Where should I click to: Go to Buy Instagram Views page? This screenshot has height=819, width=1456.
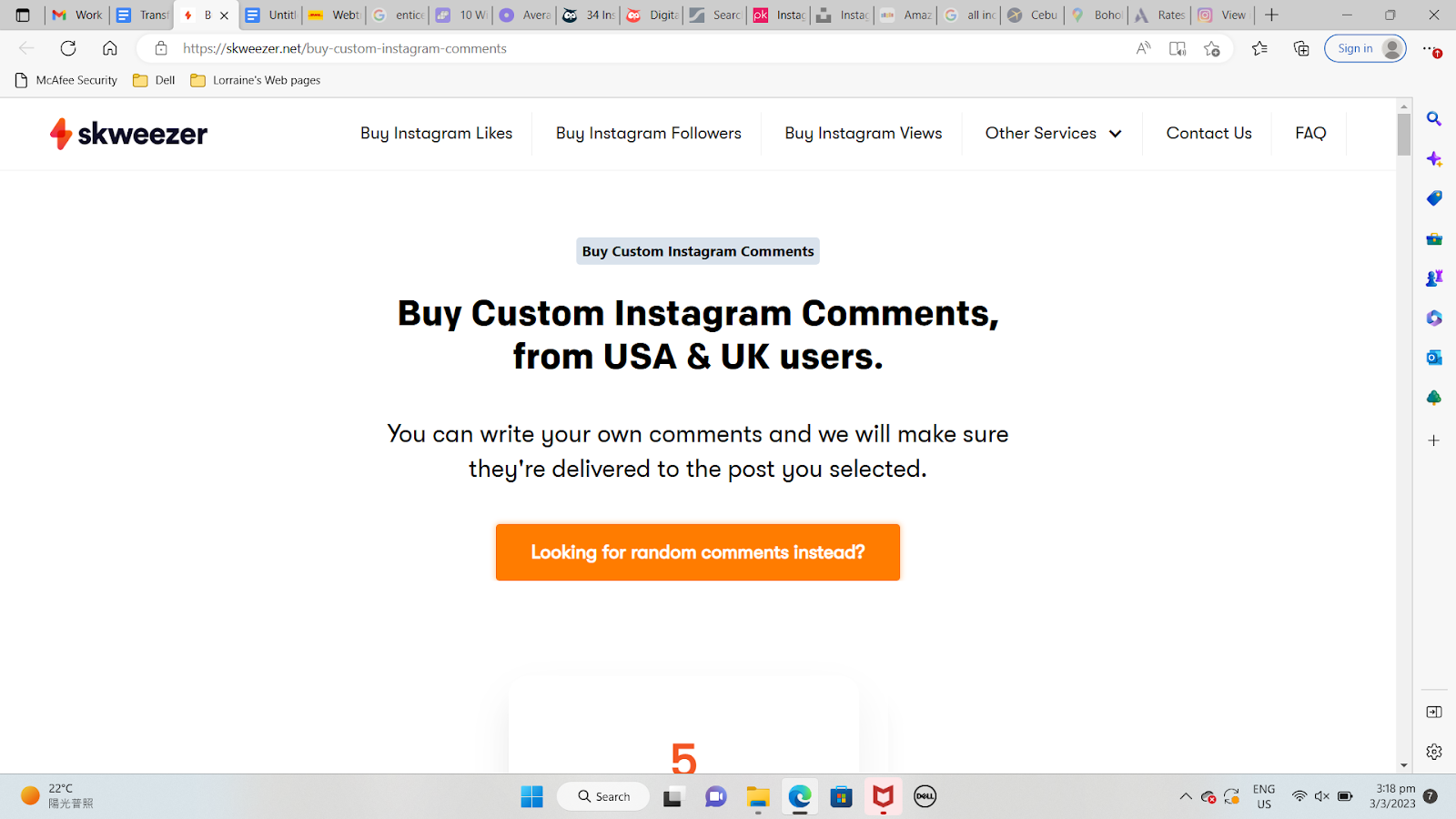pyautogui.click(x=864, y=133)
